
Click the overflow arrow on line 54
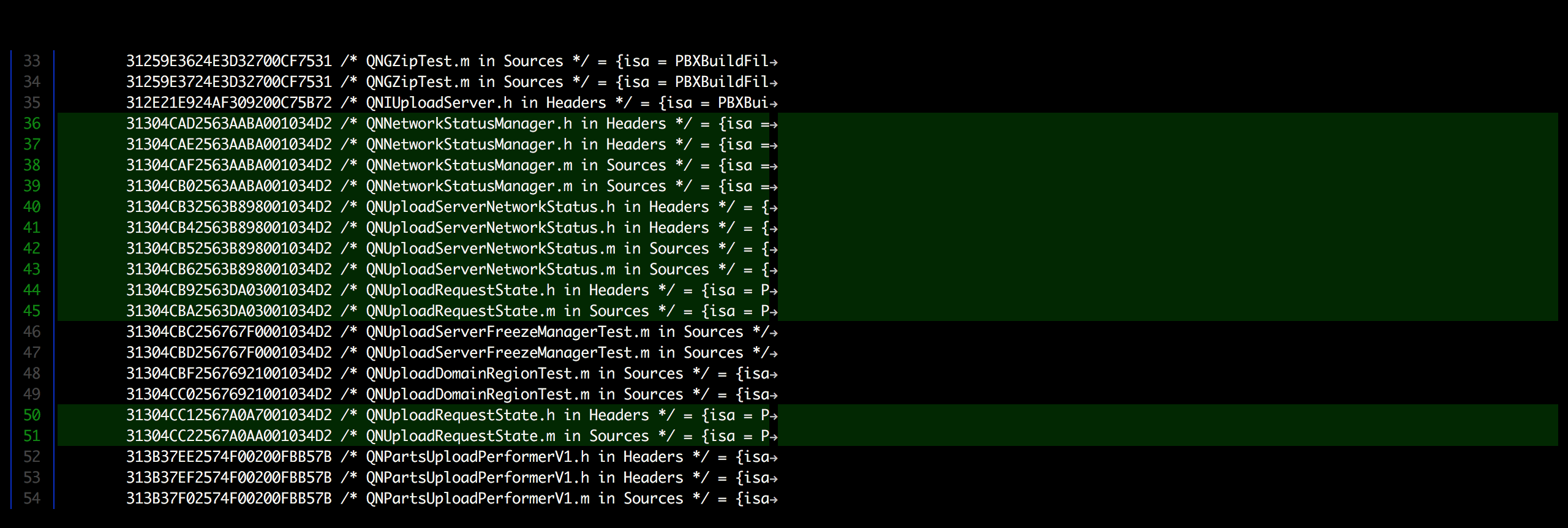[774, 499]
